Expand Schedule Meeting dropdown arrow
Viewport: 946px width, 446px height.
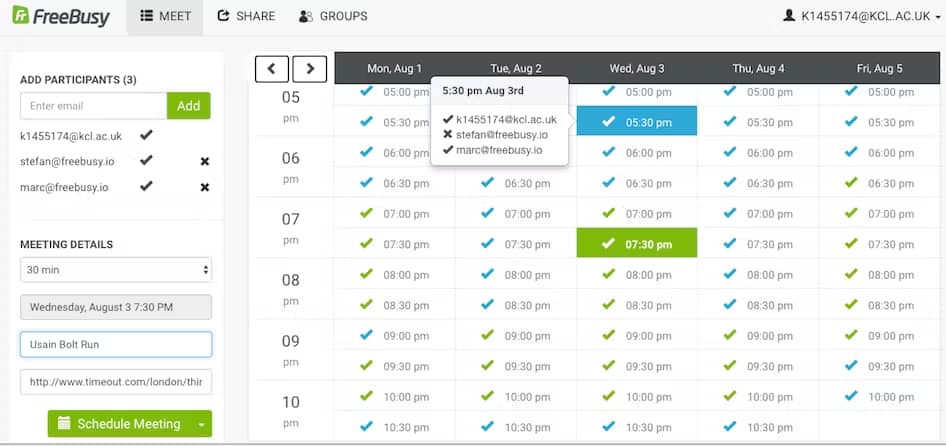pyautogui.click(x=202, y=424)
